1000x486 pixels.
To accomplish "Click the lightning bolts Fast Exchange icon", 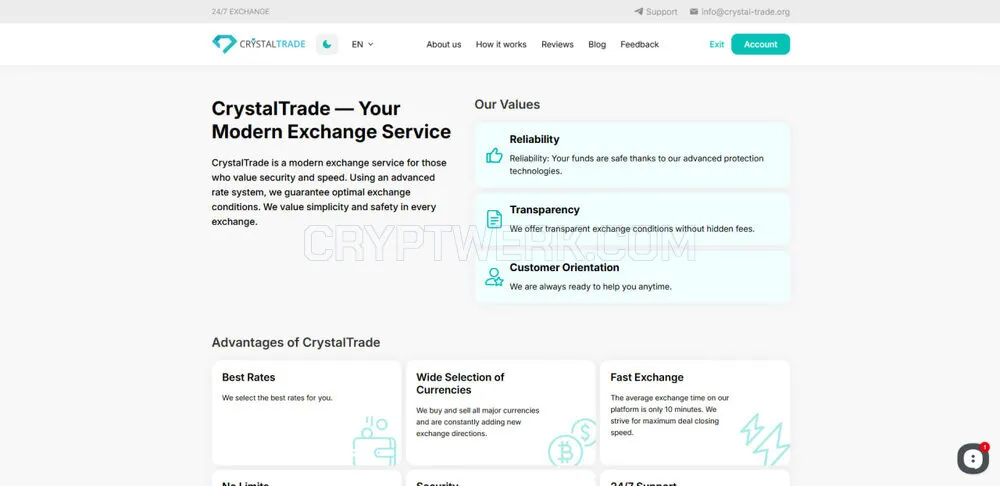I will pyautogui.click(x=765, y=439).
